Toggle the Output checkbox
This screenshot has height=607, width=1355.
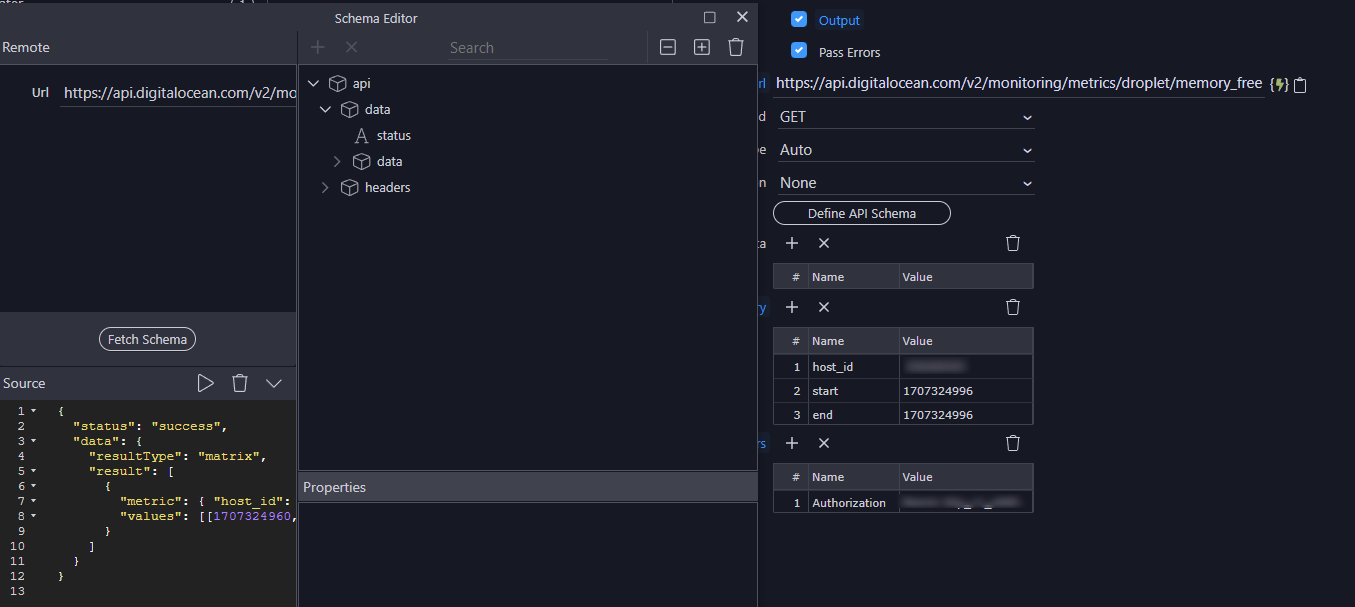(x=799, y=19)
